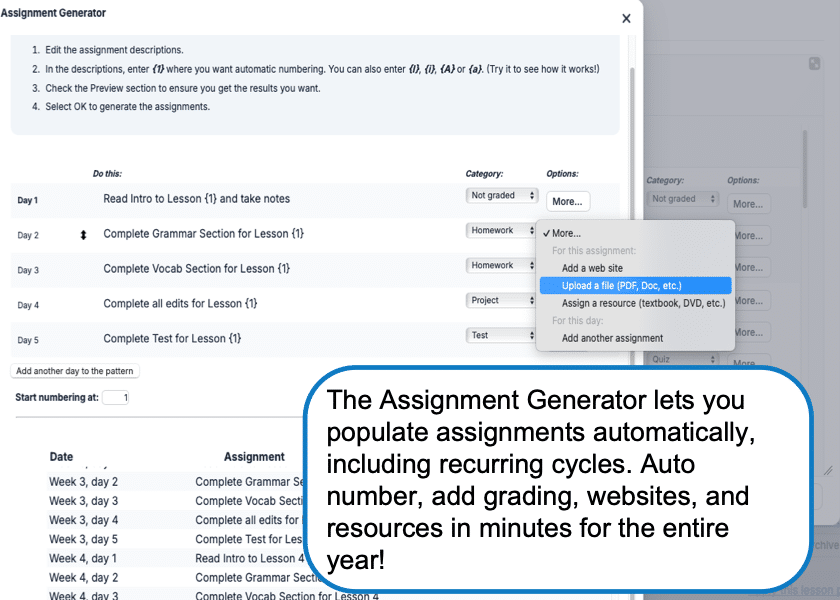The image size is (840, 600).
Task: Close the Assignment Generator dialog
Action: click(626, 18)
